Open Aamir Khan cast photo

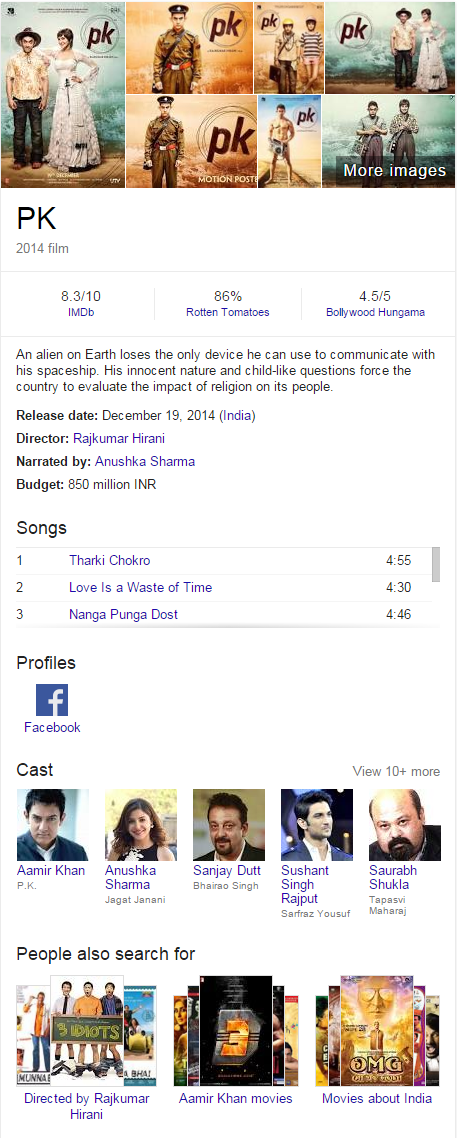52,824
